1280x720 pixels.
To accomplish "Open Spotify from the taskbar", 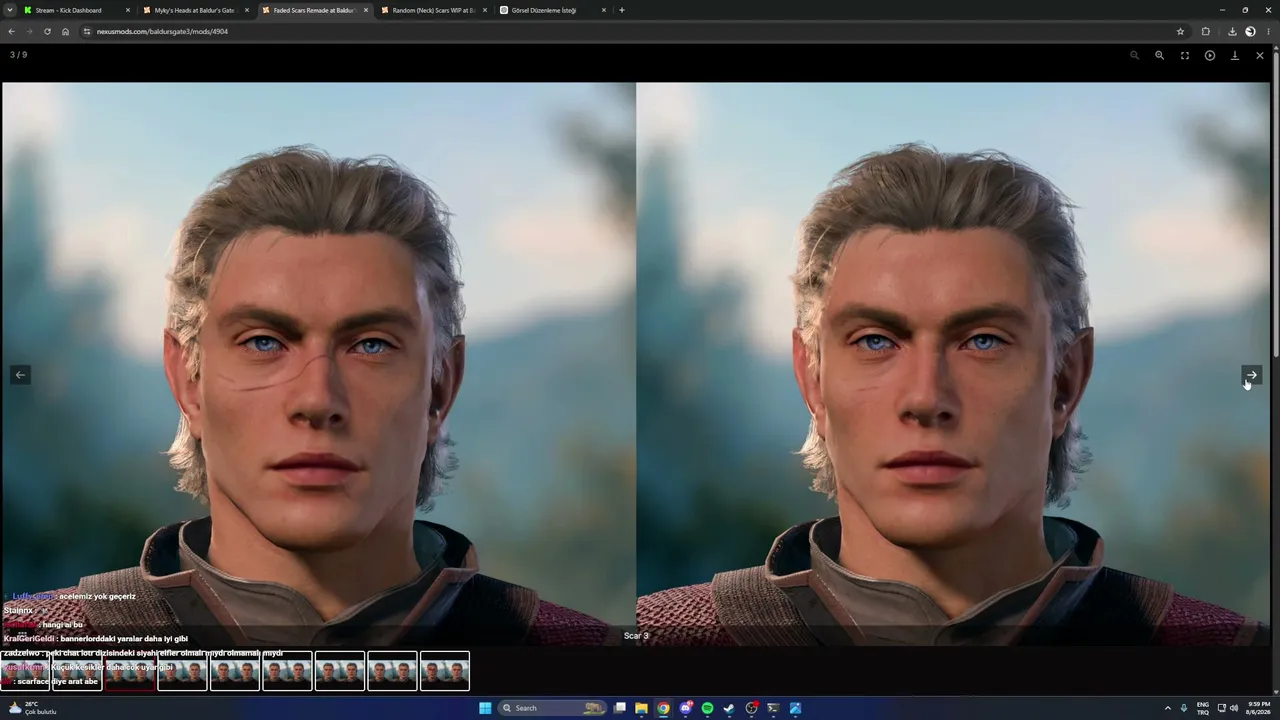I will pyautogui.click(x=707, y=708).
